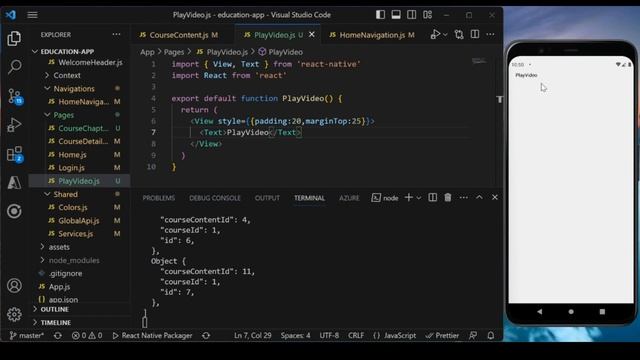640x360 pixels.
Task: Click Synchronize Changes icon in status bar
Action: (x=58, y=336)
